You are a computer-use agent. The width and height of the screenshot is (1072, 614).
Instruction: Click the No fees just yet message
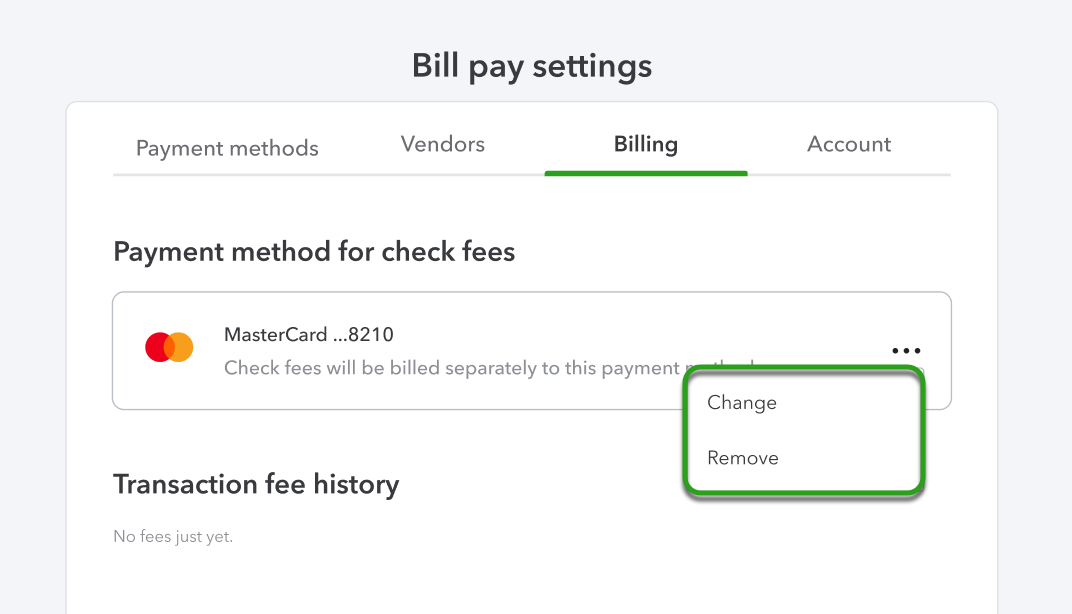point(173,537)
